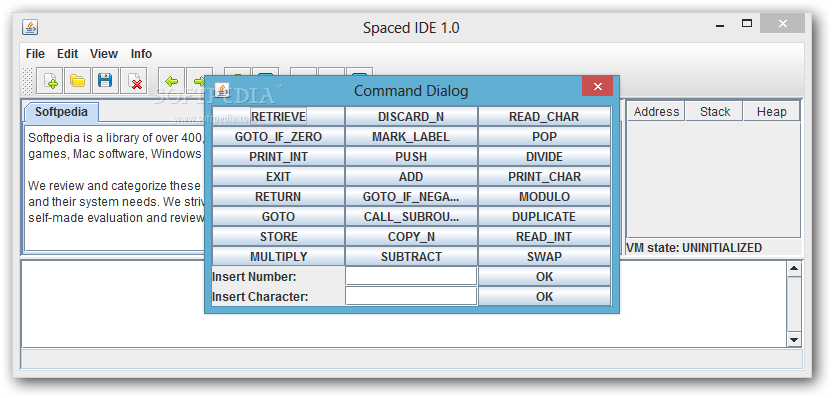
Task: Open the File menu
Action: 36,54
